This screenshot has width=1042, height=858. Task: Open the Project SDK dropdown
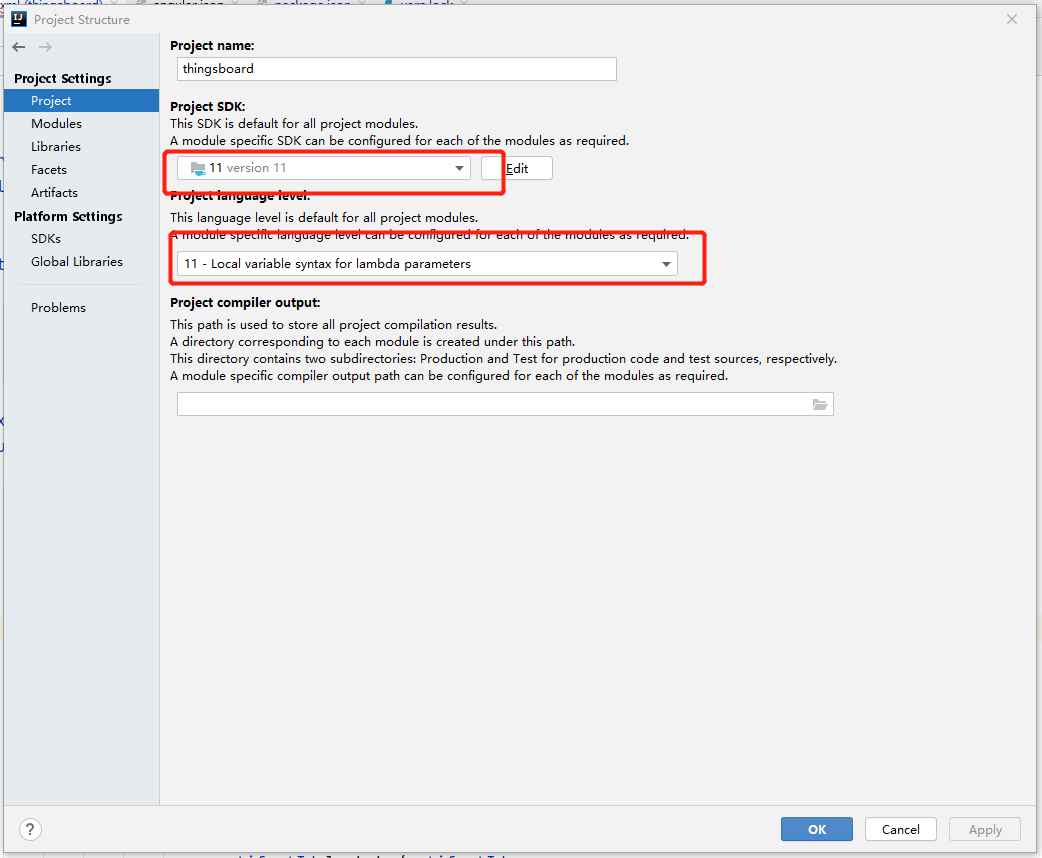click(324, 168)
